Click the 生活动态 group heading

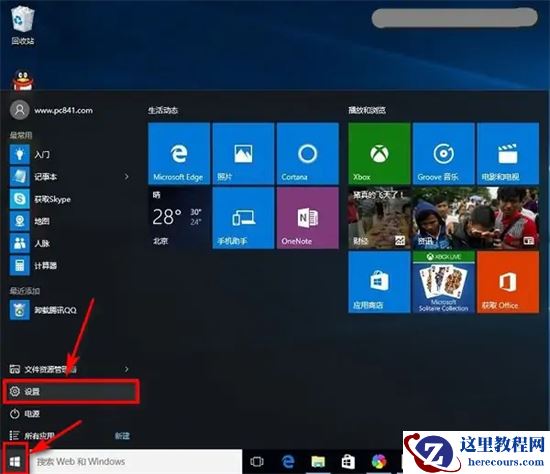pos(163,111)
